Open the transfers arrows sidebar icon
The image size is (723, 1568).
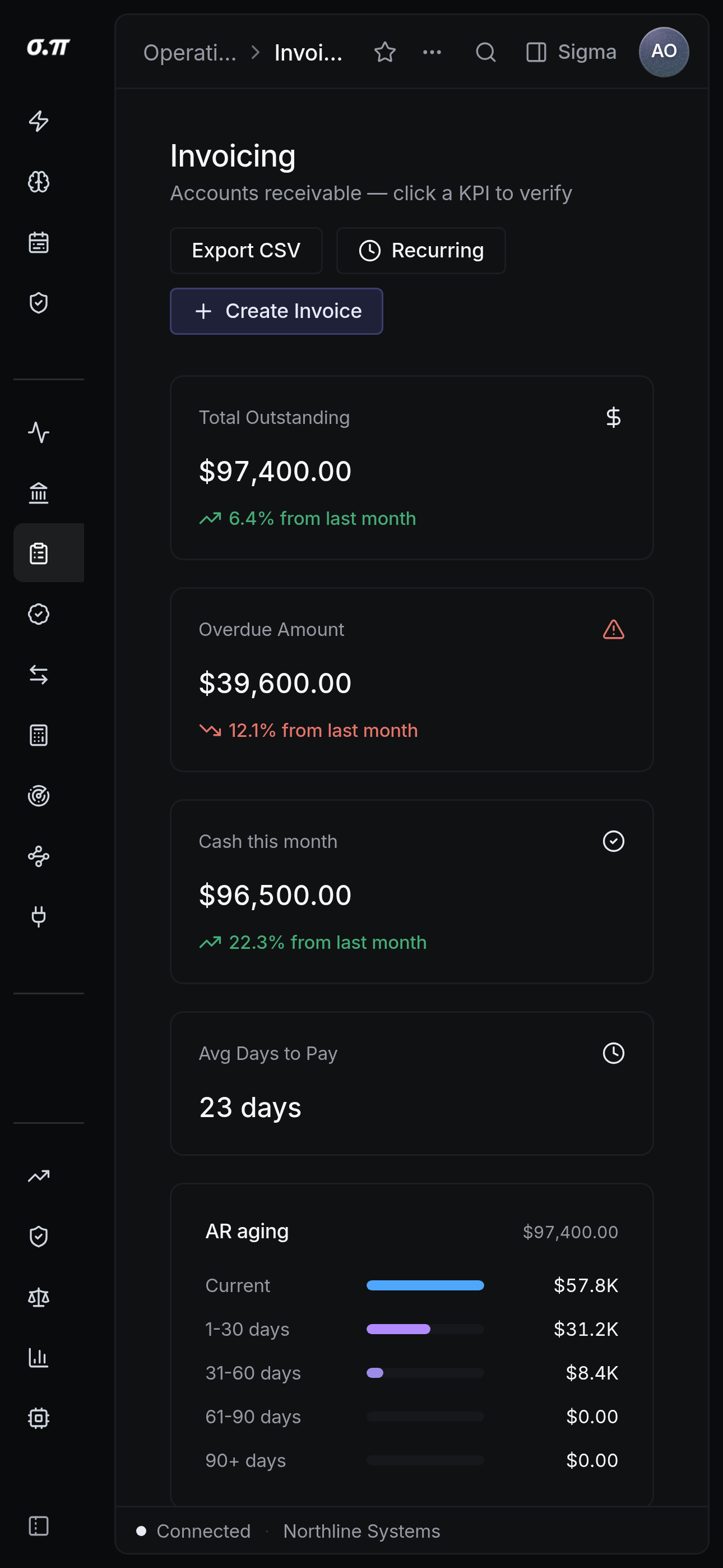tap(39, 675)
